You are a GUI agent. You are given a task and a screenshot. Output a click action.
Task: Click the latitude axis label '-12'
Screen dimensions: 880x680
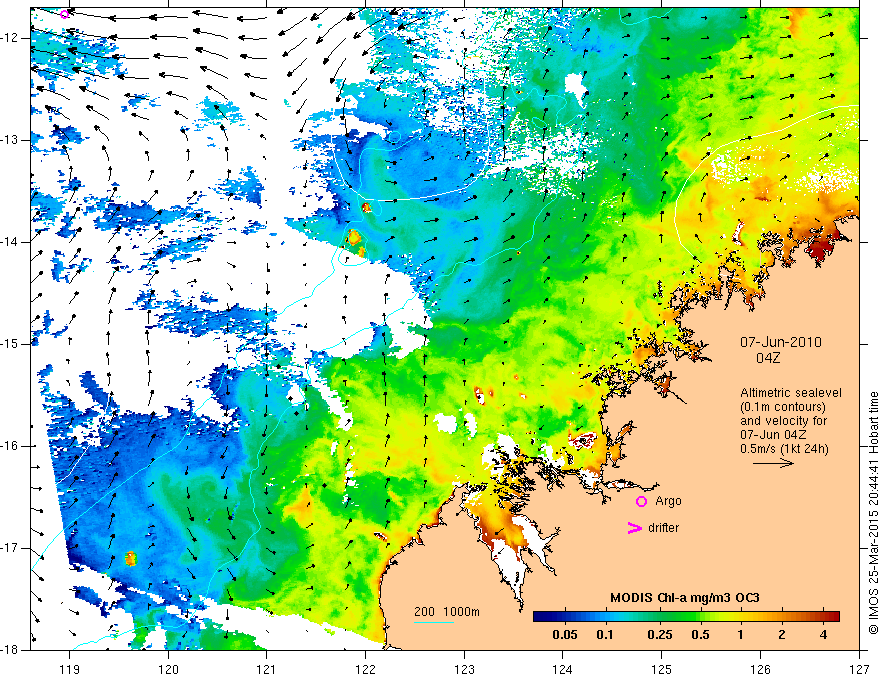click(x=11, y=38)
